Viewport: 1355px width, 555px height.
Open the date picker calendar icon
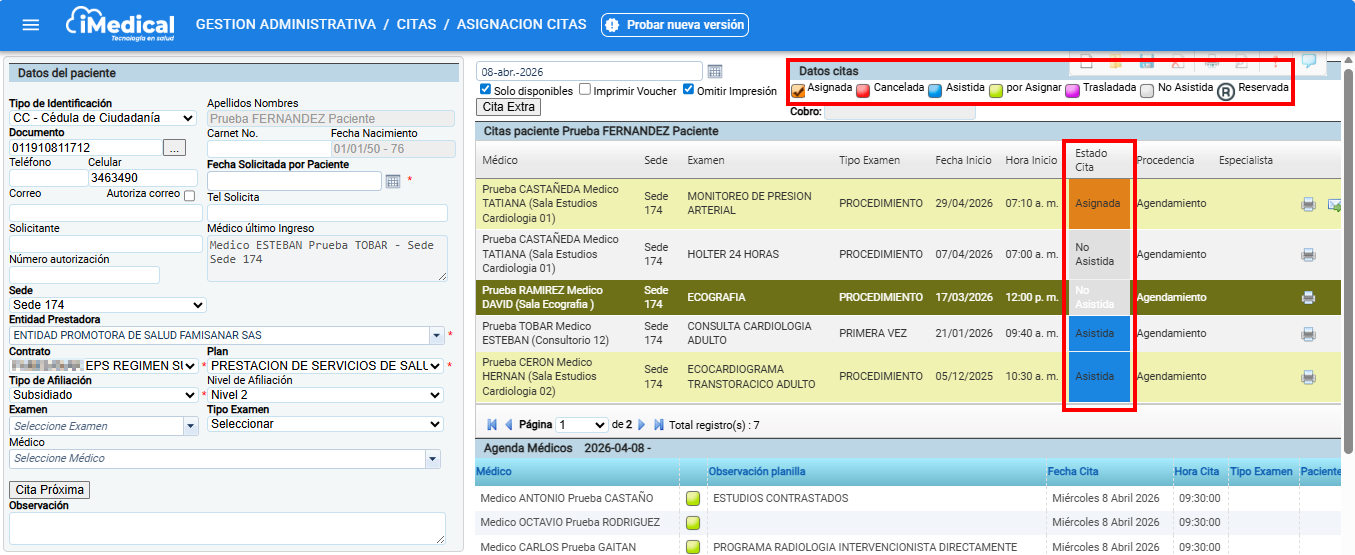tap(715, 71)
